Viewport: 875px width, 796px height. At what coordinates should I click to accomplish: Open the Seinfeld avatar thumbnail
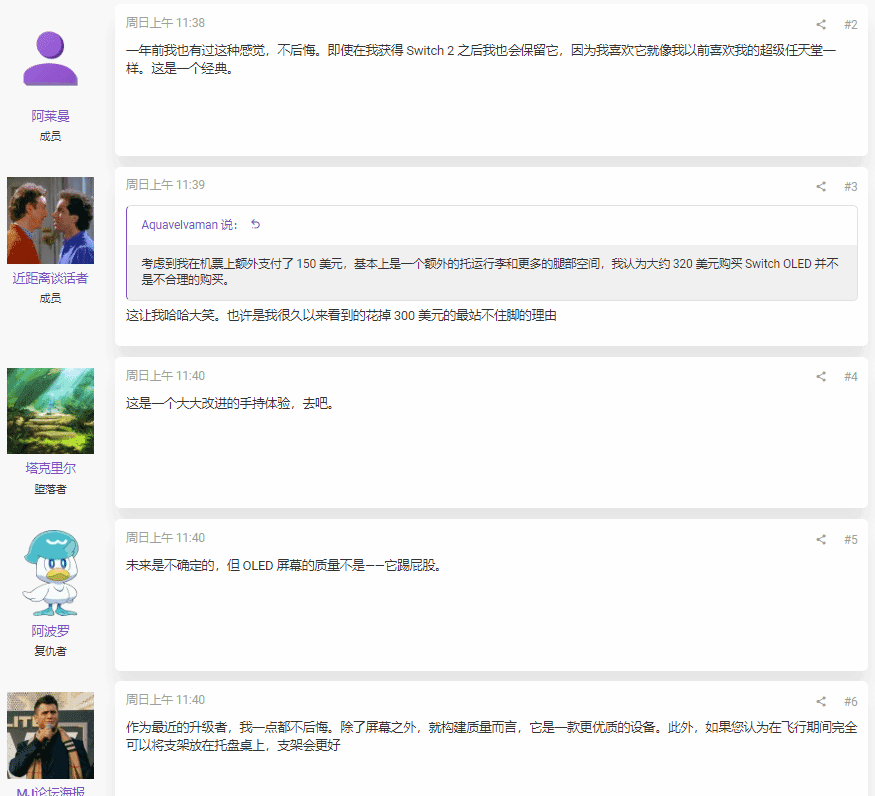[x=50, y=221]
